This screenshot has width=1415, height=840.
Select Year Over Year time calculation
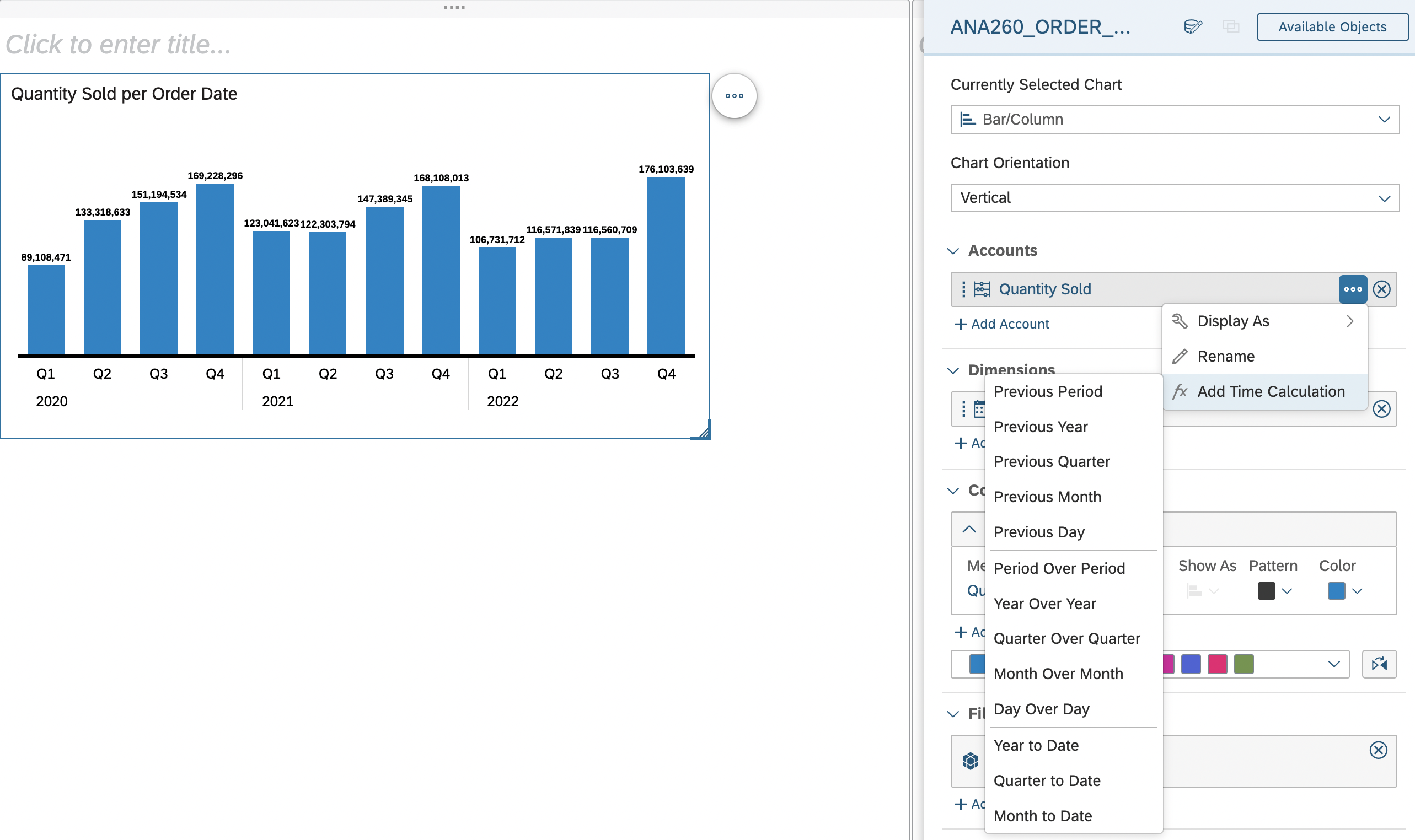[1044, 604]
